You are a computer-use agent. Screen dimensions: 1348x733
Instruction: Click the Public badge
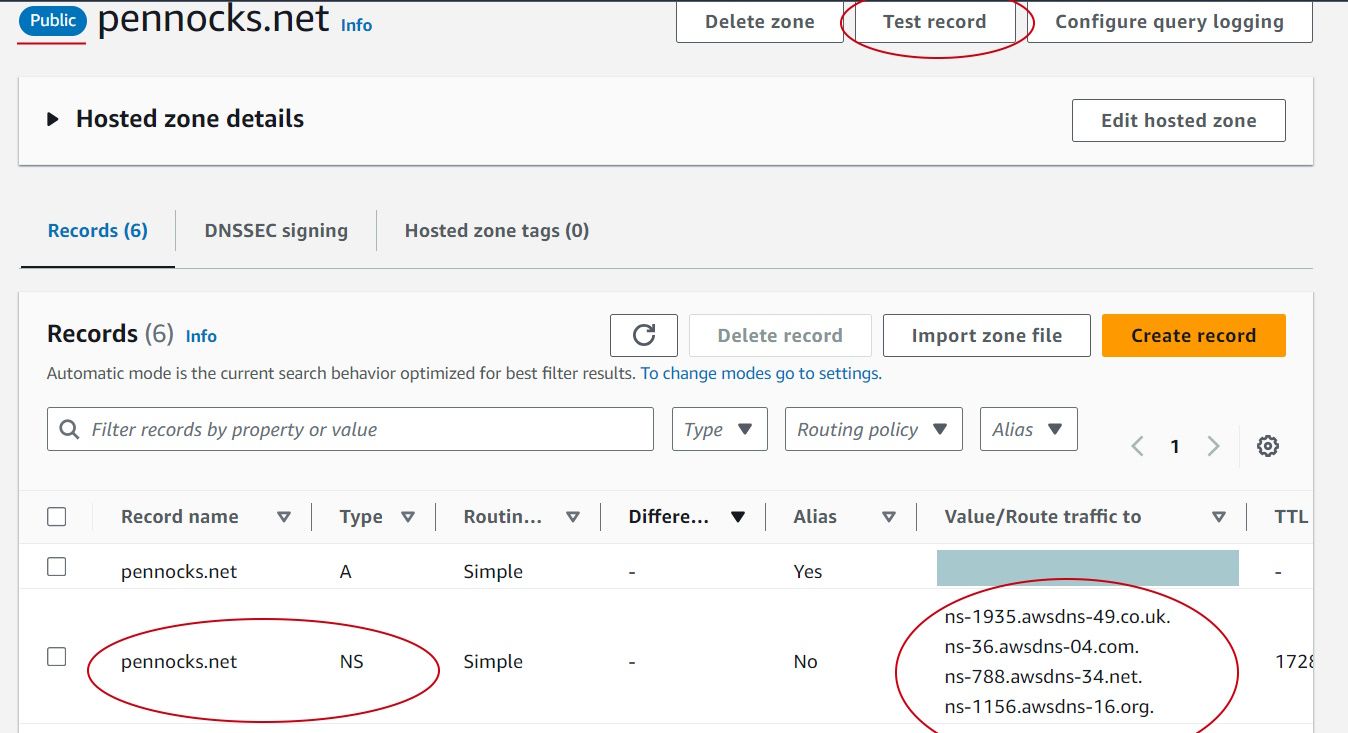tap(53, 20)
